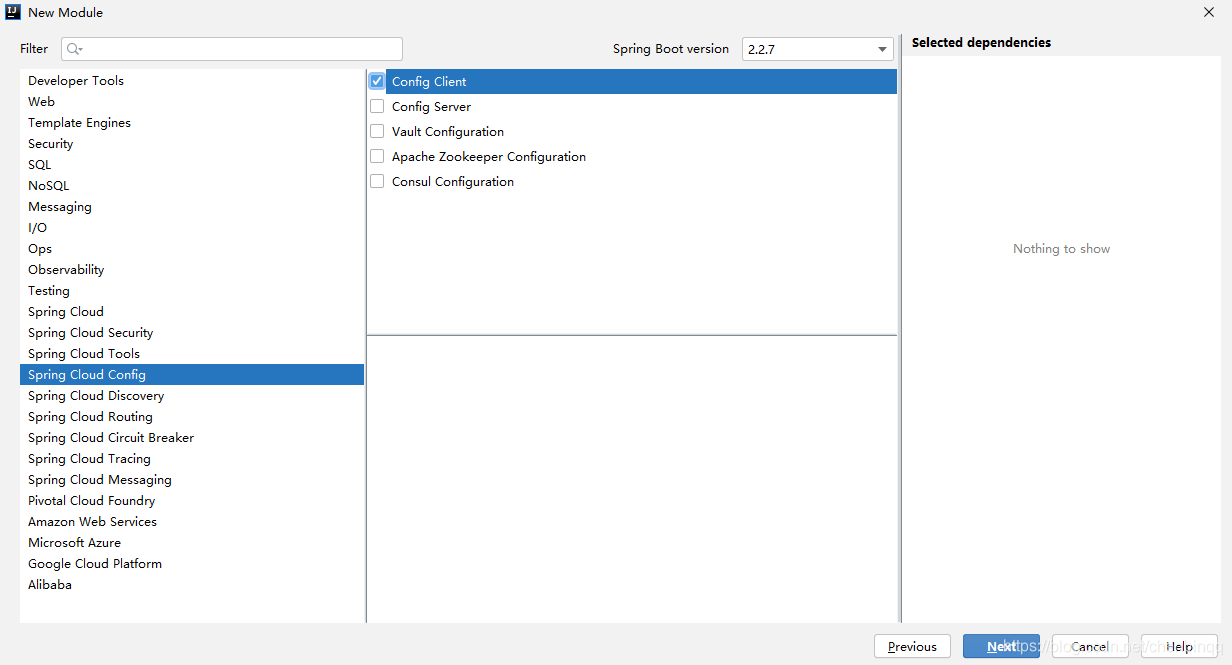Choose the Security category
Screen dimensions: 1232x665
[192, 144]
